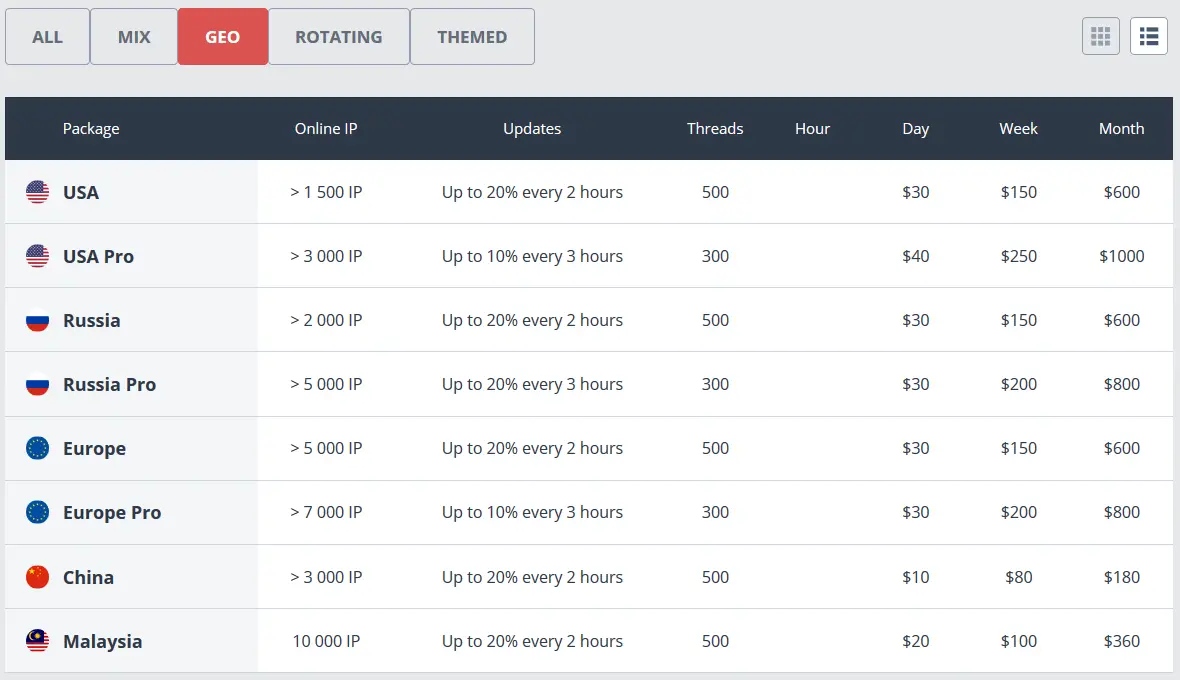Click Europe Pro month price $800

[x=1121, y=513]
